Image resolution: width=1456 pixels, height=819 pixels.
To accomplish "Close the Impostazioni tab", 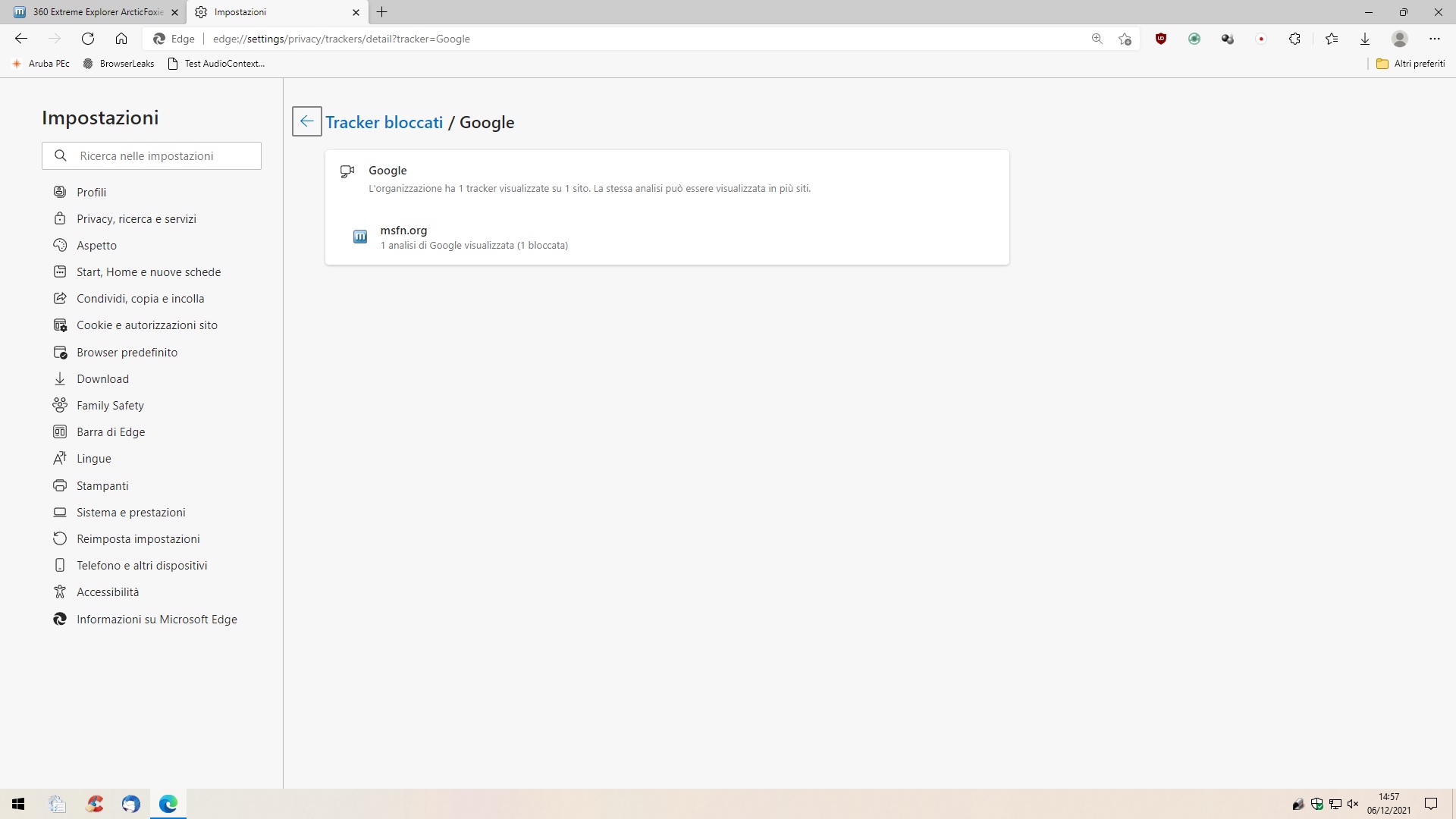I will (x=356, y=12).
